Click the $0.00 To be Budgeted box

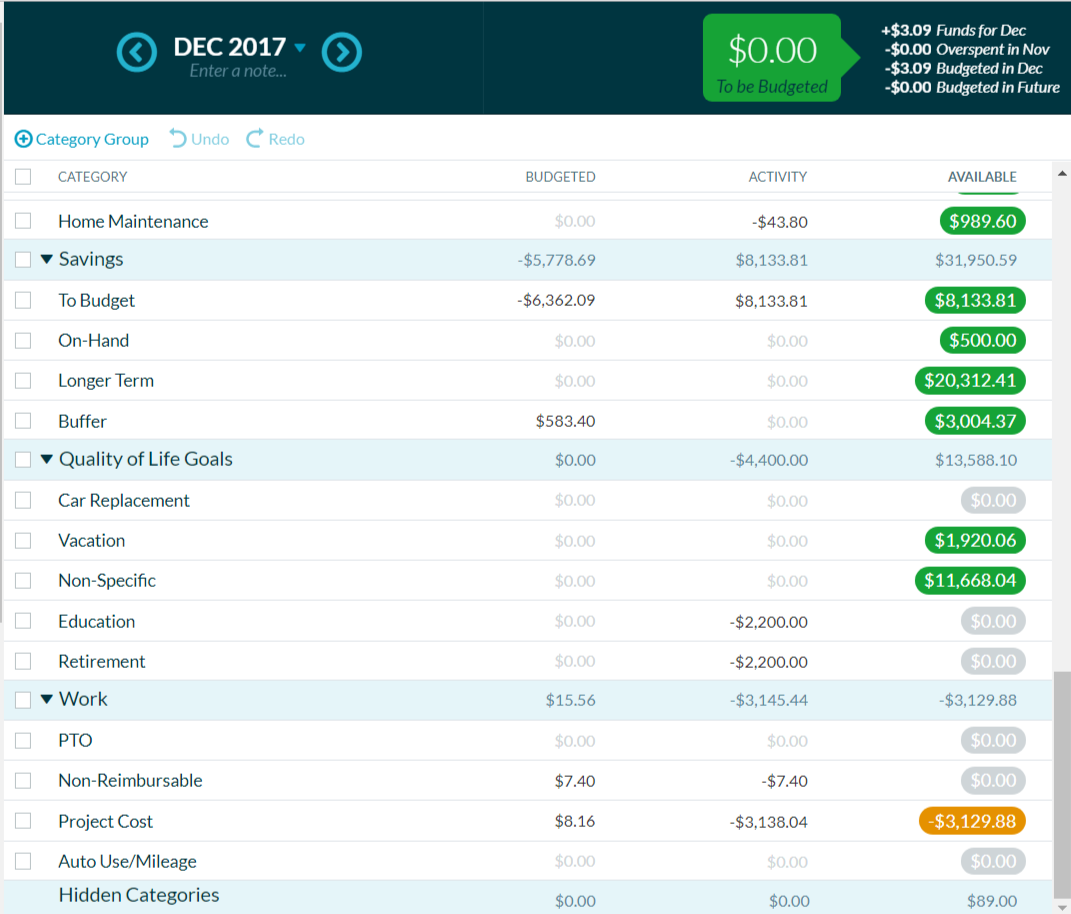click(x=772, y=58)
